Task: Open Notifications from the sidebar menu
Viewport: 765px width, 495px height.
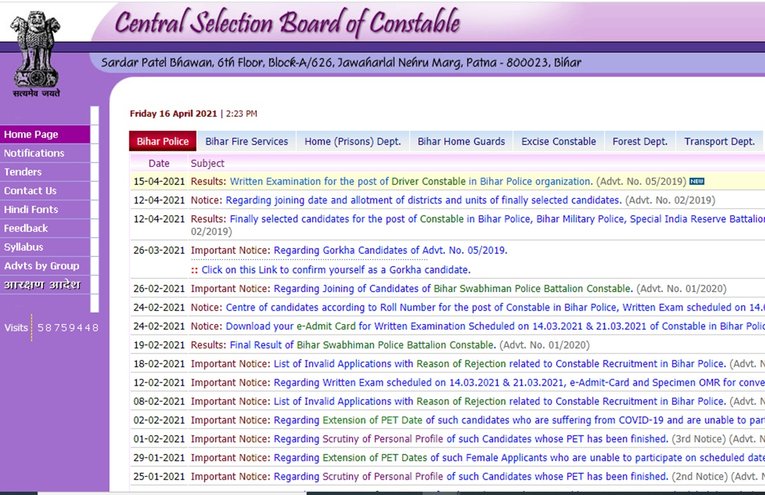Action: tap(34, 153)
